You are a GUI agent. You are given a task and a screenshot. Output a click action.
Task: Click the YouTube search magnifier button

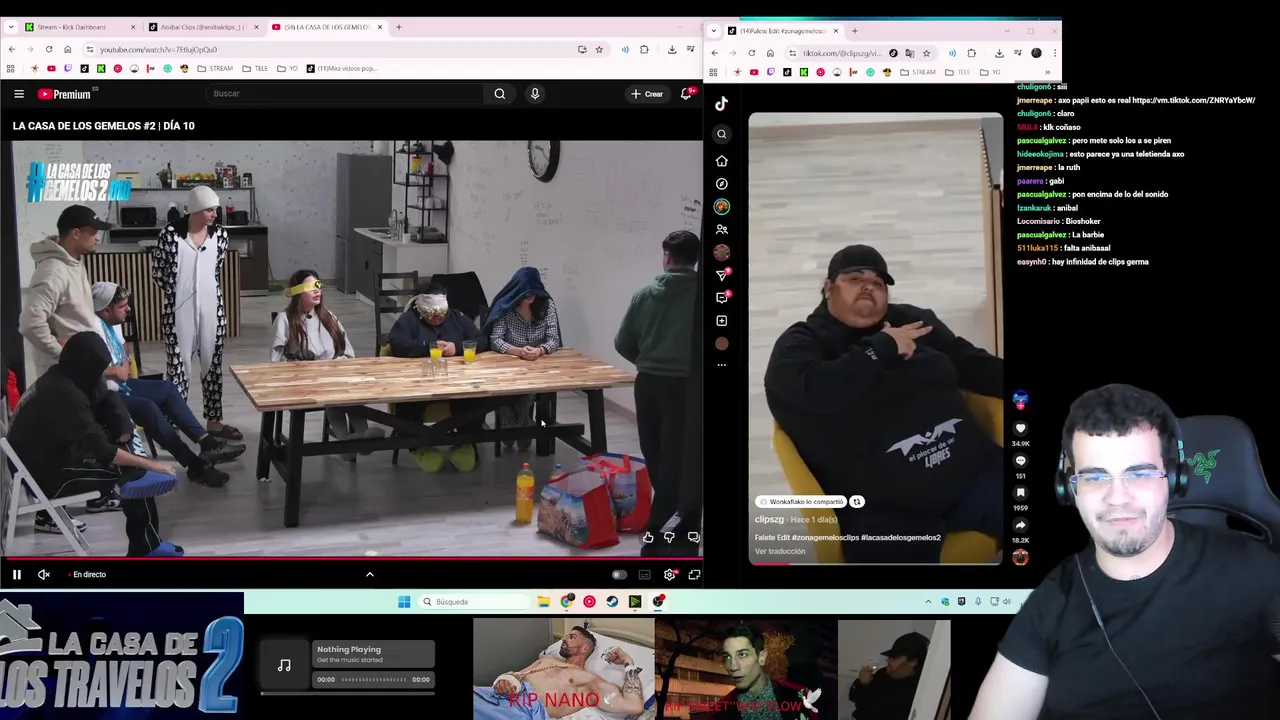coord(499,94)
